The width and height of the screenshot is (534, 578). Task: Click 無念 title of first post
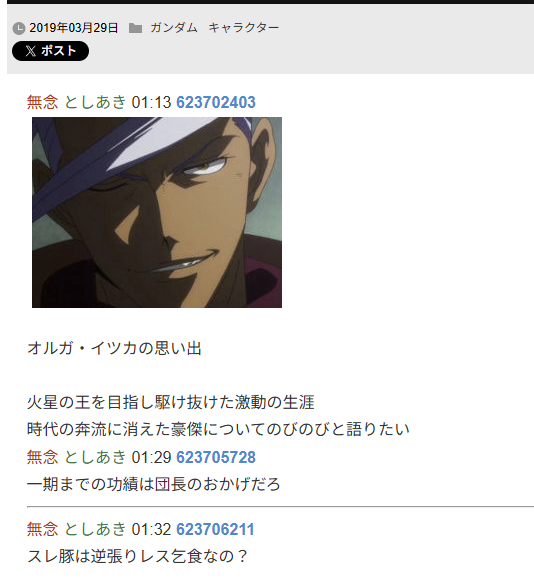coord(43,102)
